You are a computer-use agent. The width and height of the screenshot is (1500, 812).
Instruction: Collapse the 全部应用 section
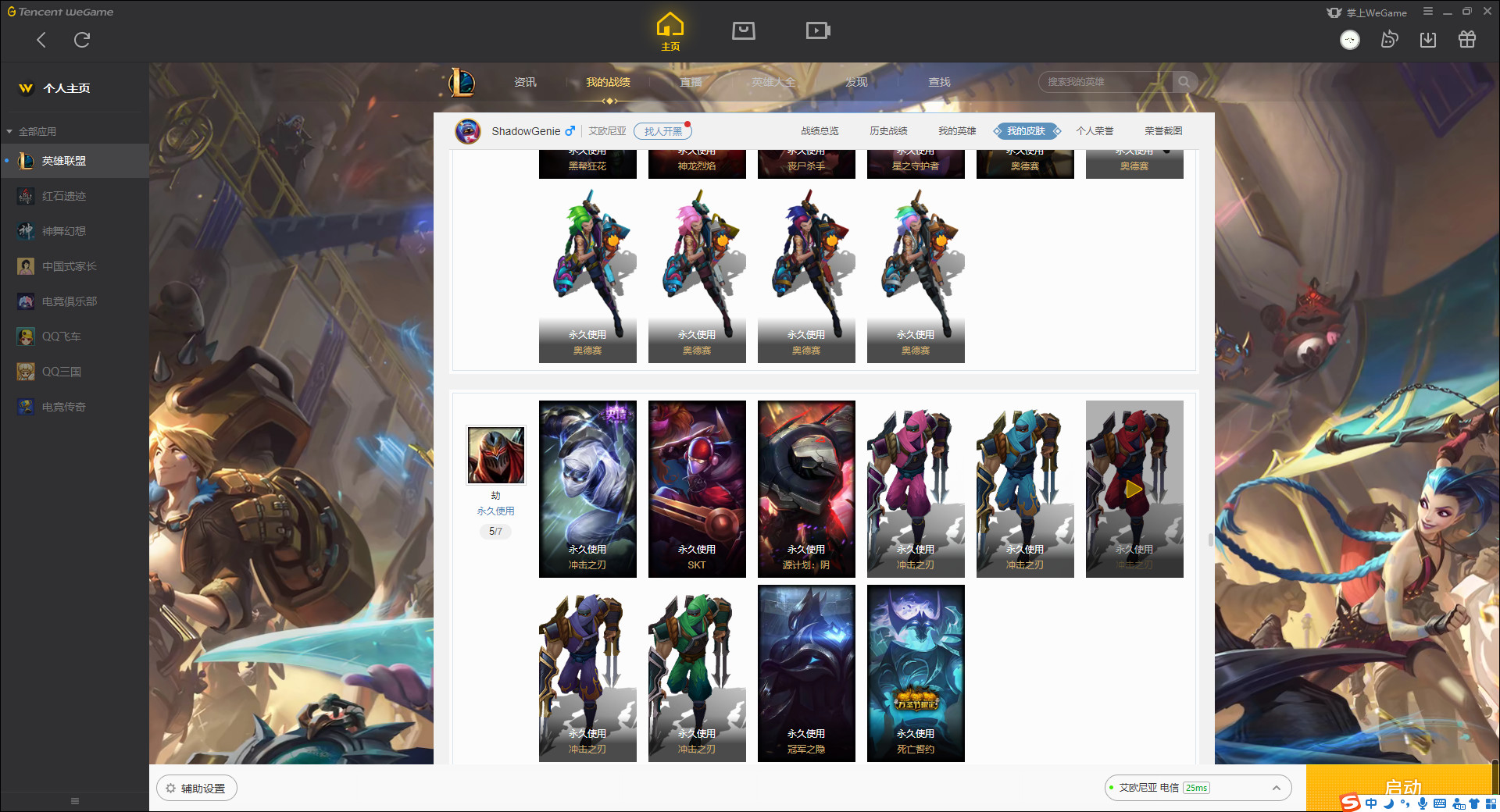coord(31,131)
